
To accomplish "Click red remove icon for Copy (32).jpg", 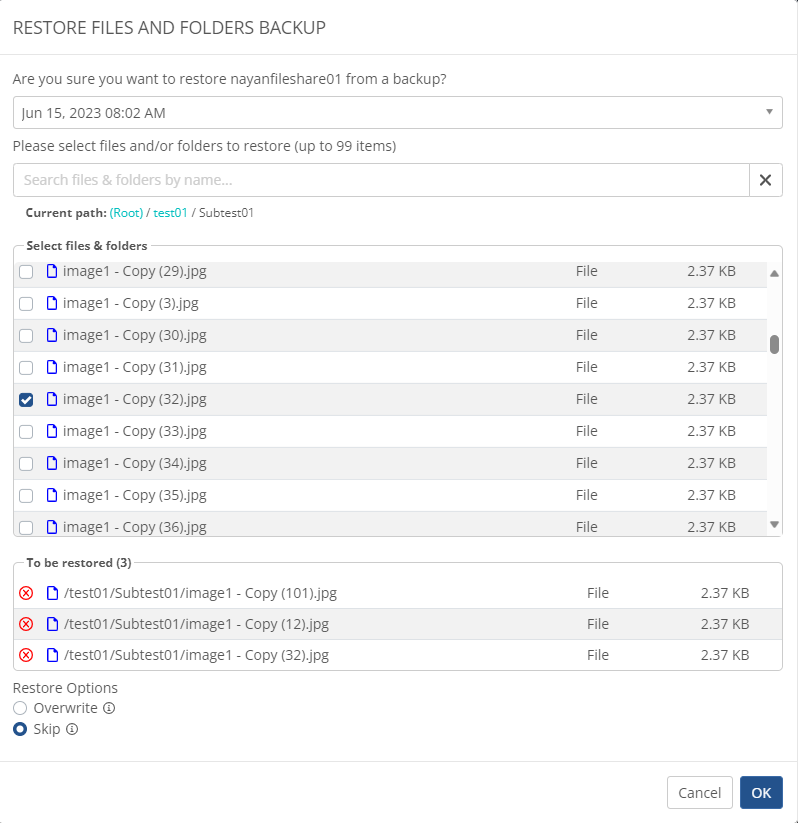I will (x=26, y=656).
